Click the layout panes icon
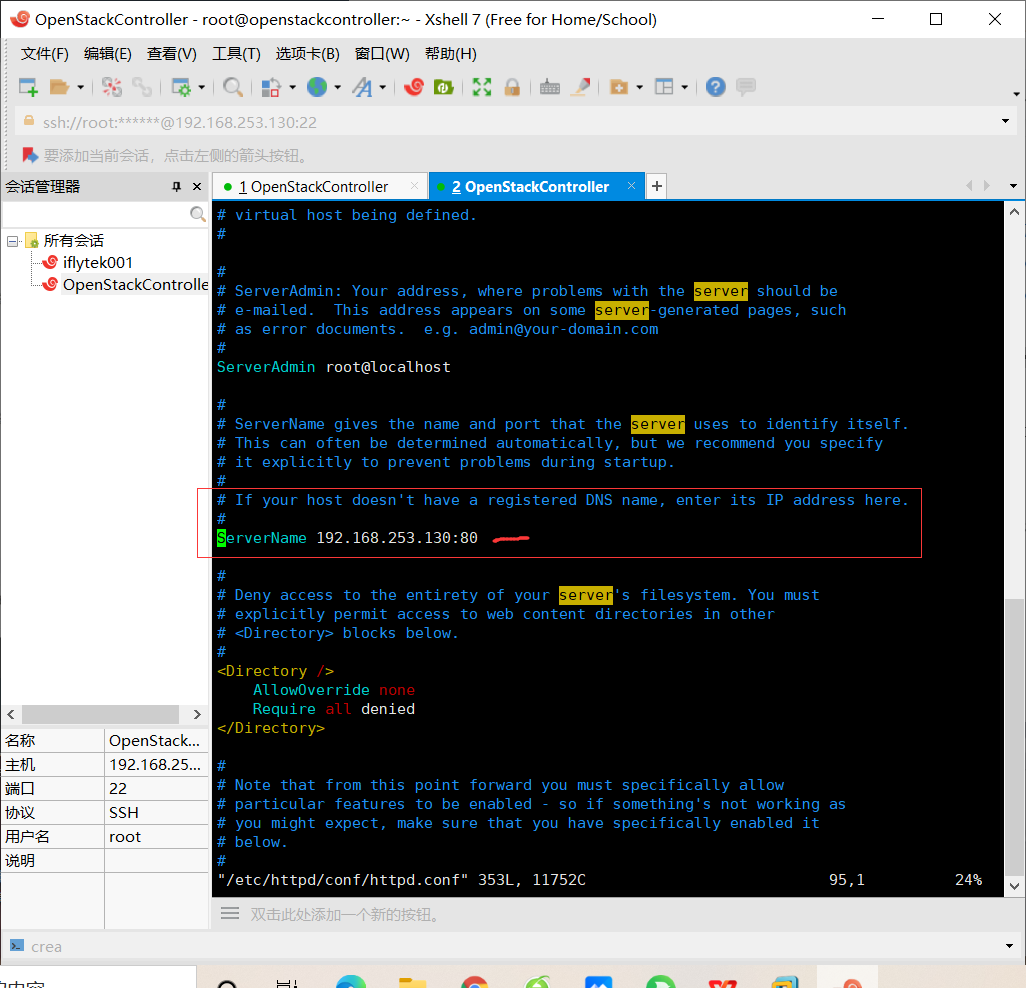Screen dimensions: 1026x988 [x=664, y=87]
